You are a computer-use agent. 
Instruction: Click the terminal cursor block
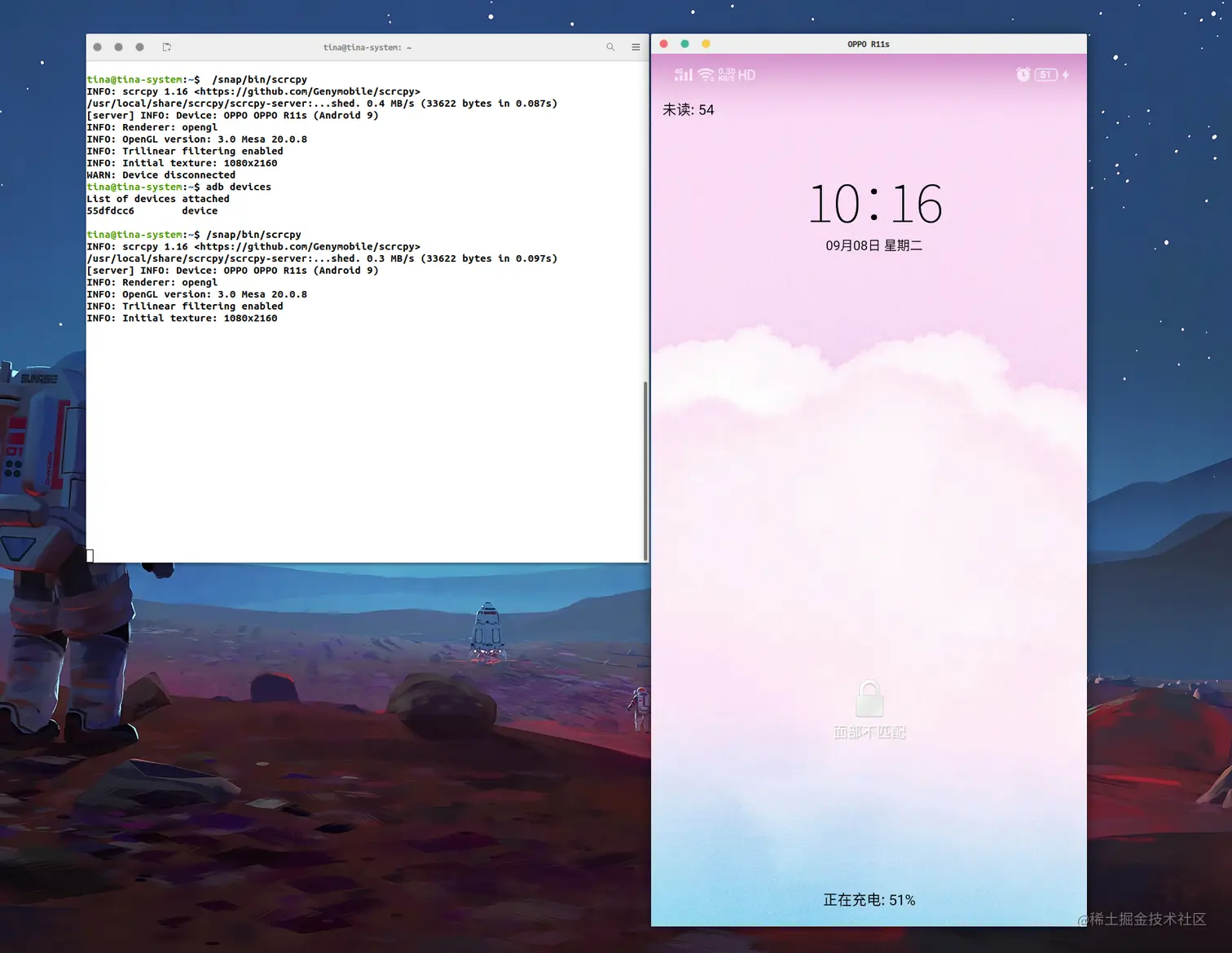tap(90, 556)
